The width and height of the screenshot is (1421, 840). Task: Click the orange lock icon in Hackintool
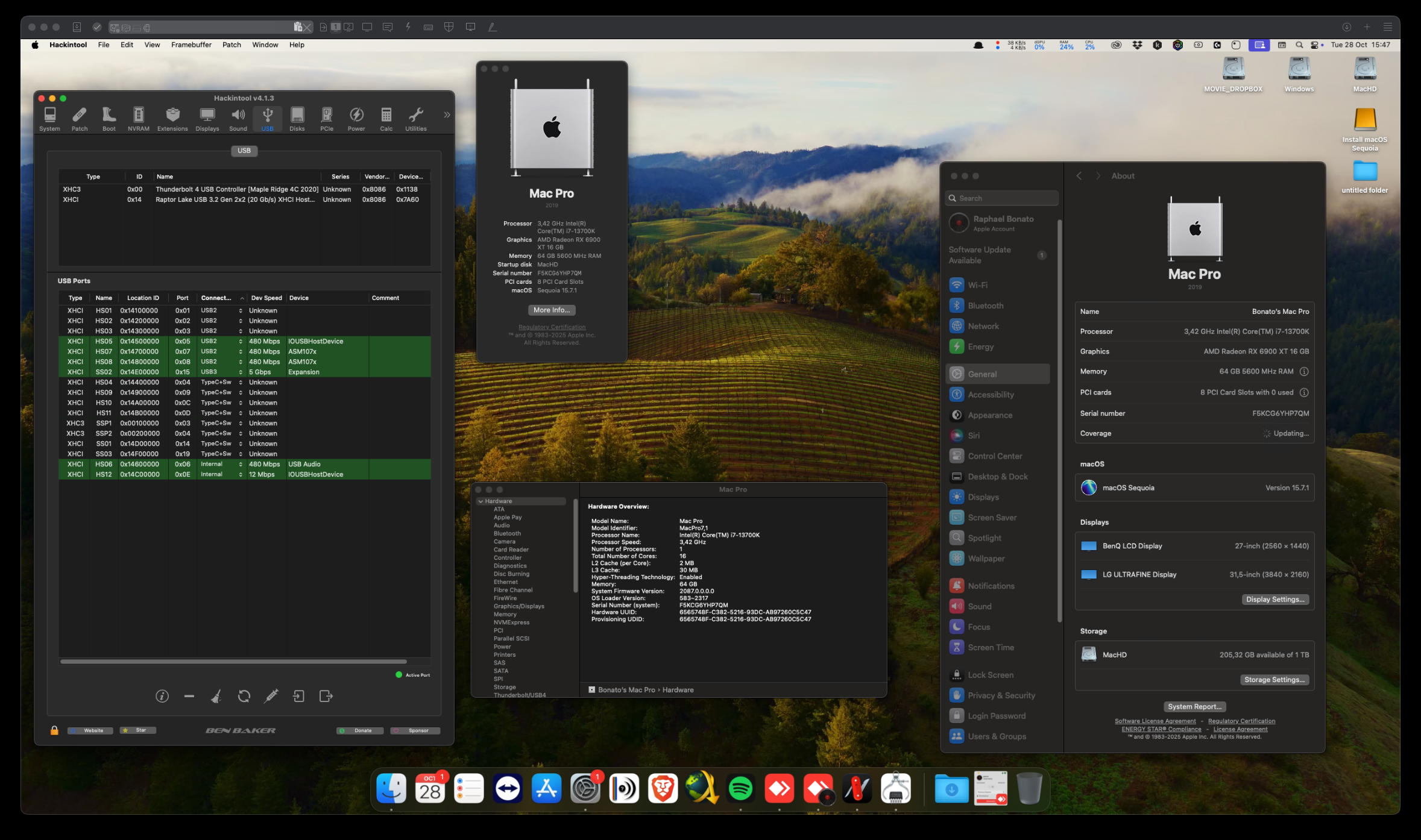[x=54, y=730]
